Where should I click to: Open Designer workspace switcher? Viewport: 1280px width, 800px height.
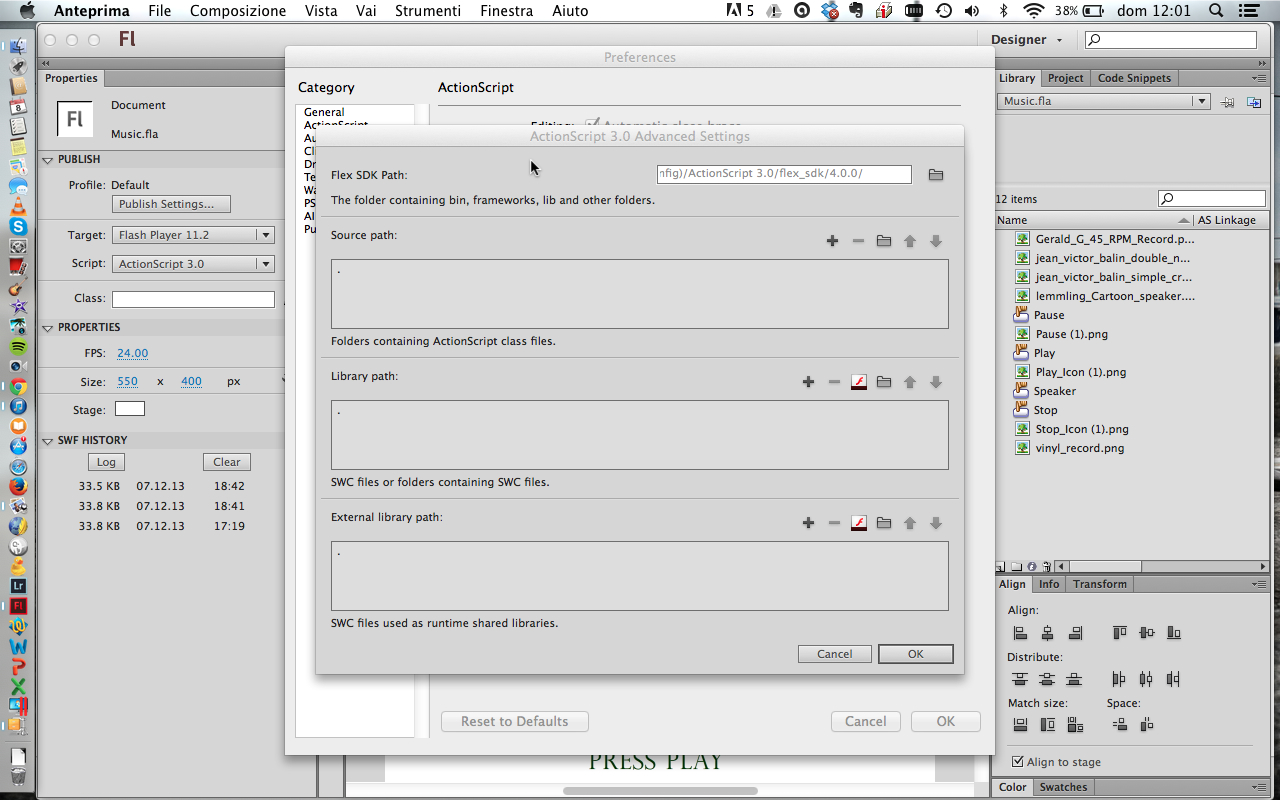[x=1026, y=40]
